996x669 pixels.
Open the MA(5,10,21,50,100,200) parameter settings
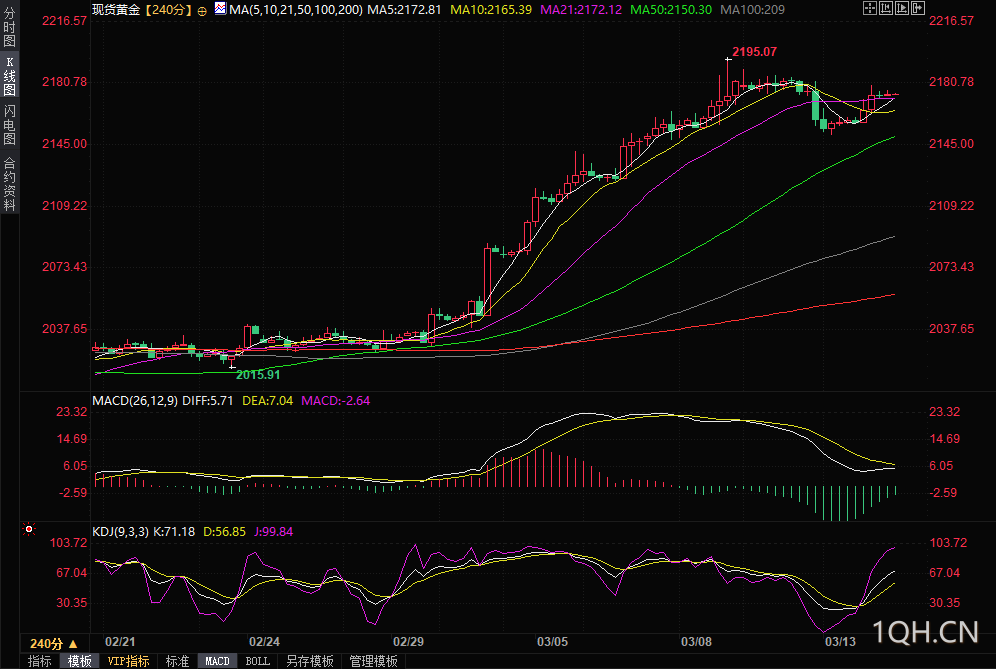coord(296,10)
